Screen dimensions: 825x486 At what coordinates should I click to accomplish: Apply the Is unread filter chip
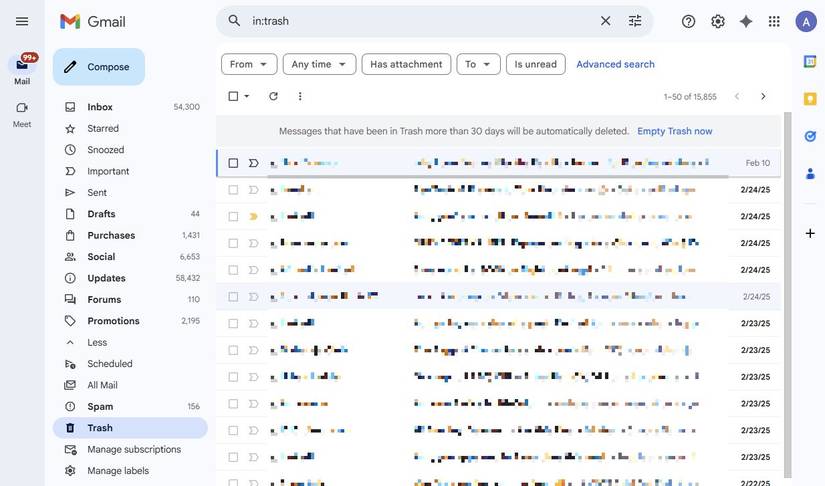(536, 64)
